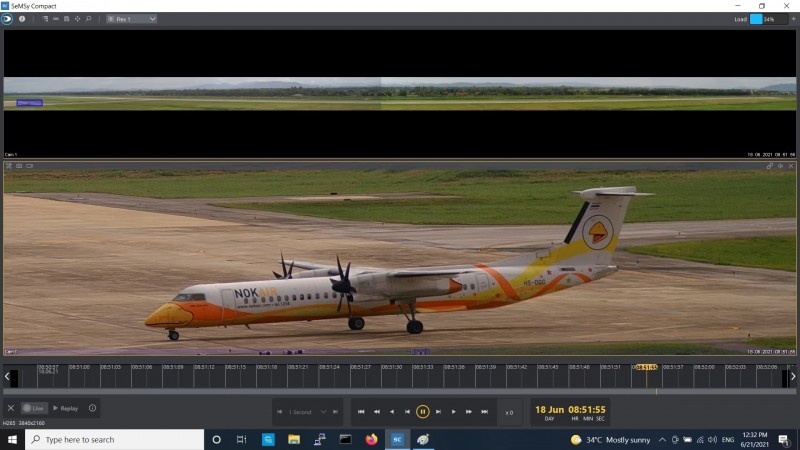Click the SeMSy Compact logo button in toolbar

pos(7,19)
